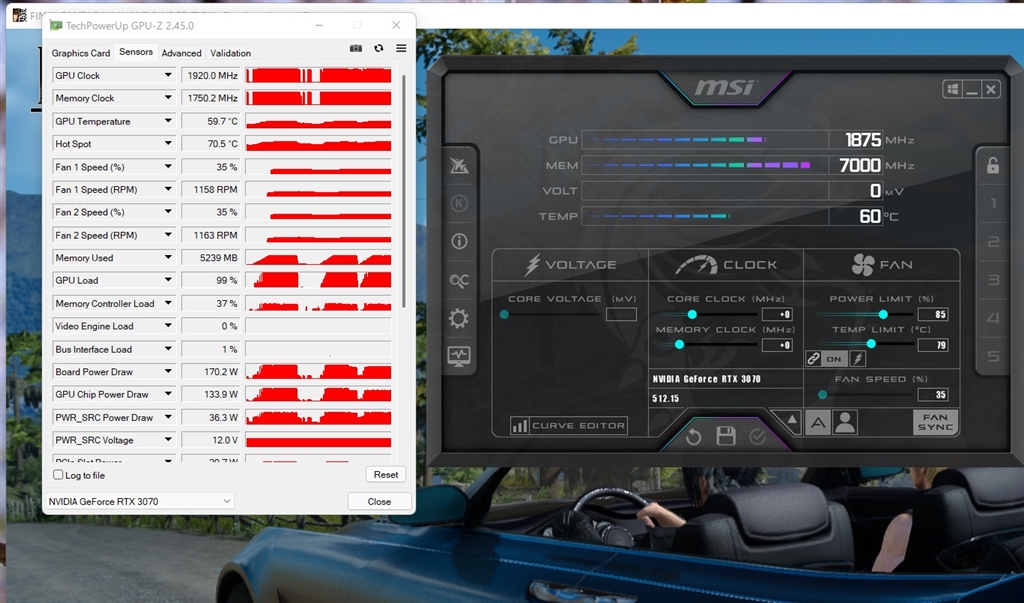Viewport: 1024px width, 603px height.
Task: Click the Core Voltage value field
Action: point(621,315)
